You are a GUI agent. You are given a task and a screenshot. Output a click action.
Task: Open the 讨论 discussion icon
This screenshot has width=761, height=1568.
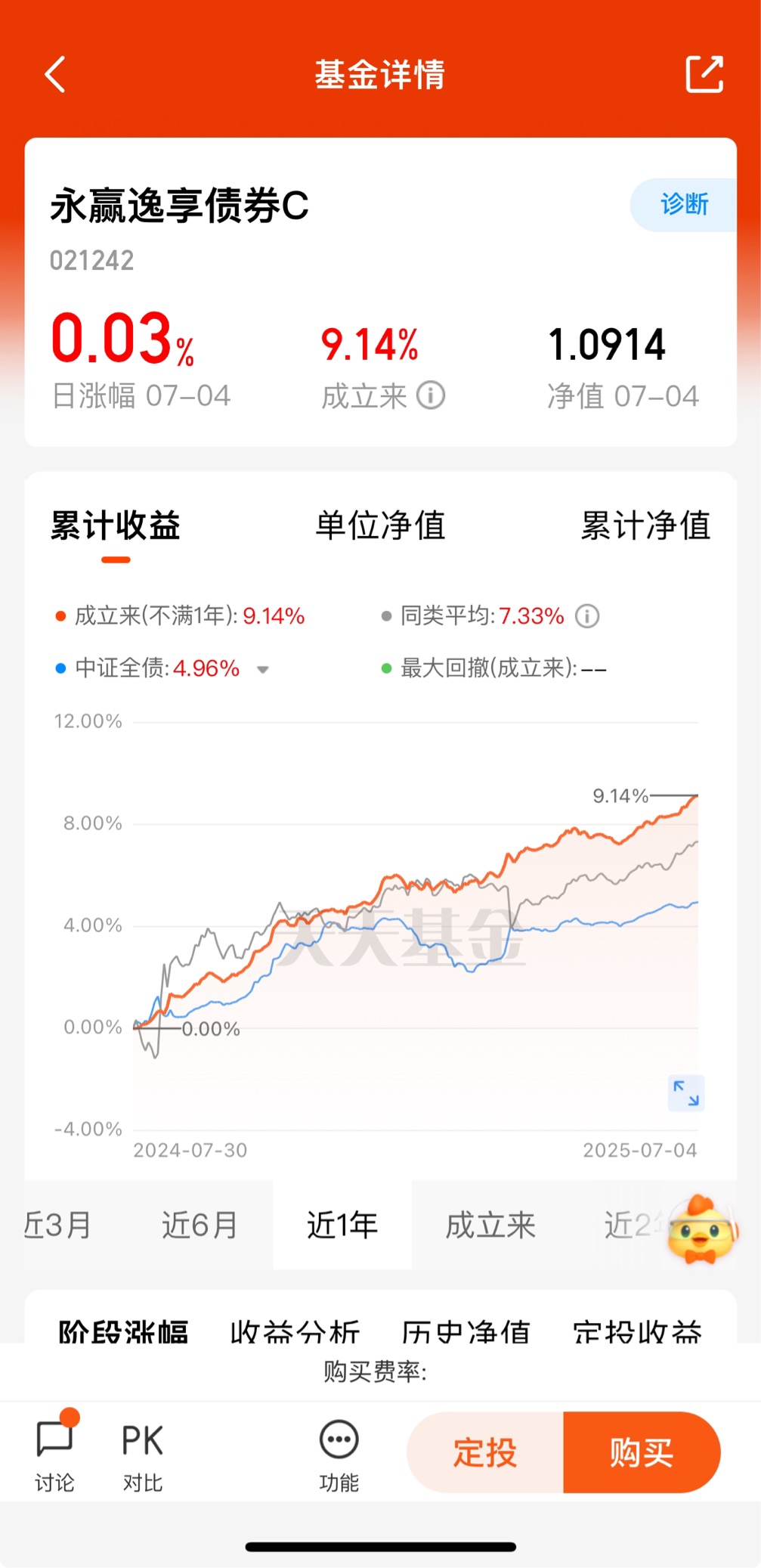pos(54,1450)
